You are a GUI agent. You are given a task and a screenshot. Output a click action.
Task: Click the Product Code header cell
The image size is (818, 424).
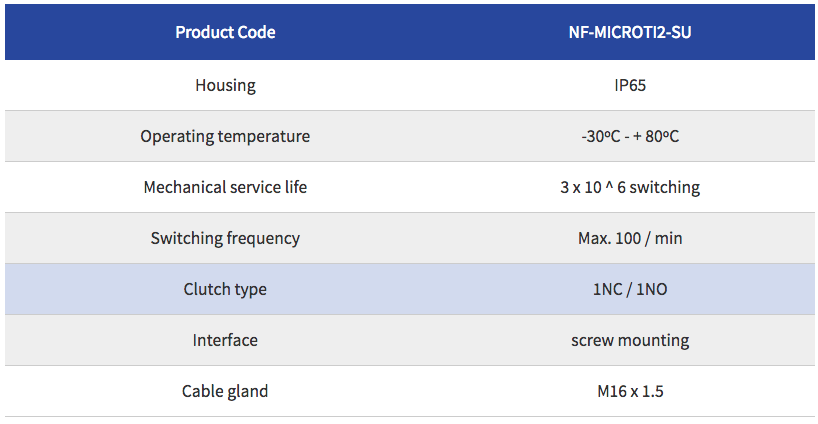click(225, 32)
